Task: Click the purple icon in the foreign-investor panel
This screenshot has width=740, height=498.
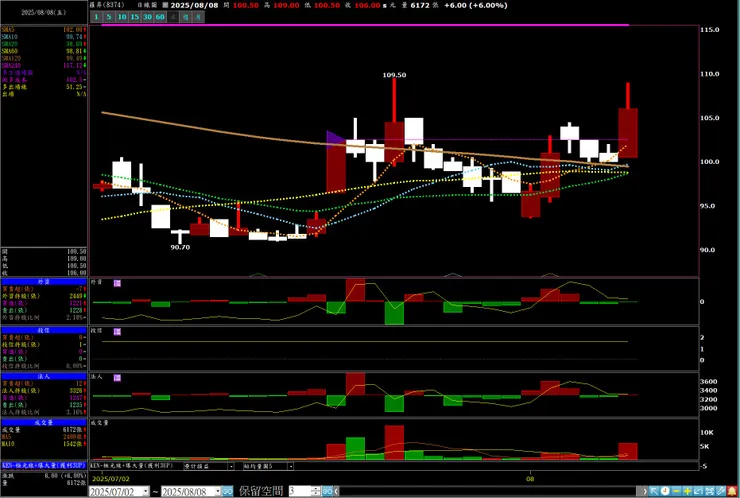Action: pyautogui.click(x=117, y=283)
